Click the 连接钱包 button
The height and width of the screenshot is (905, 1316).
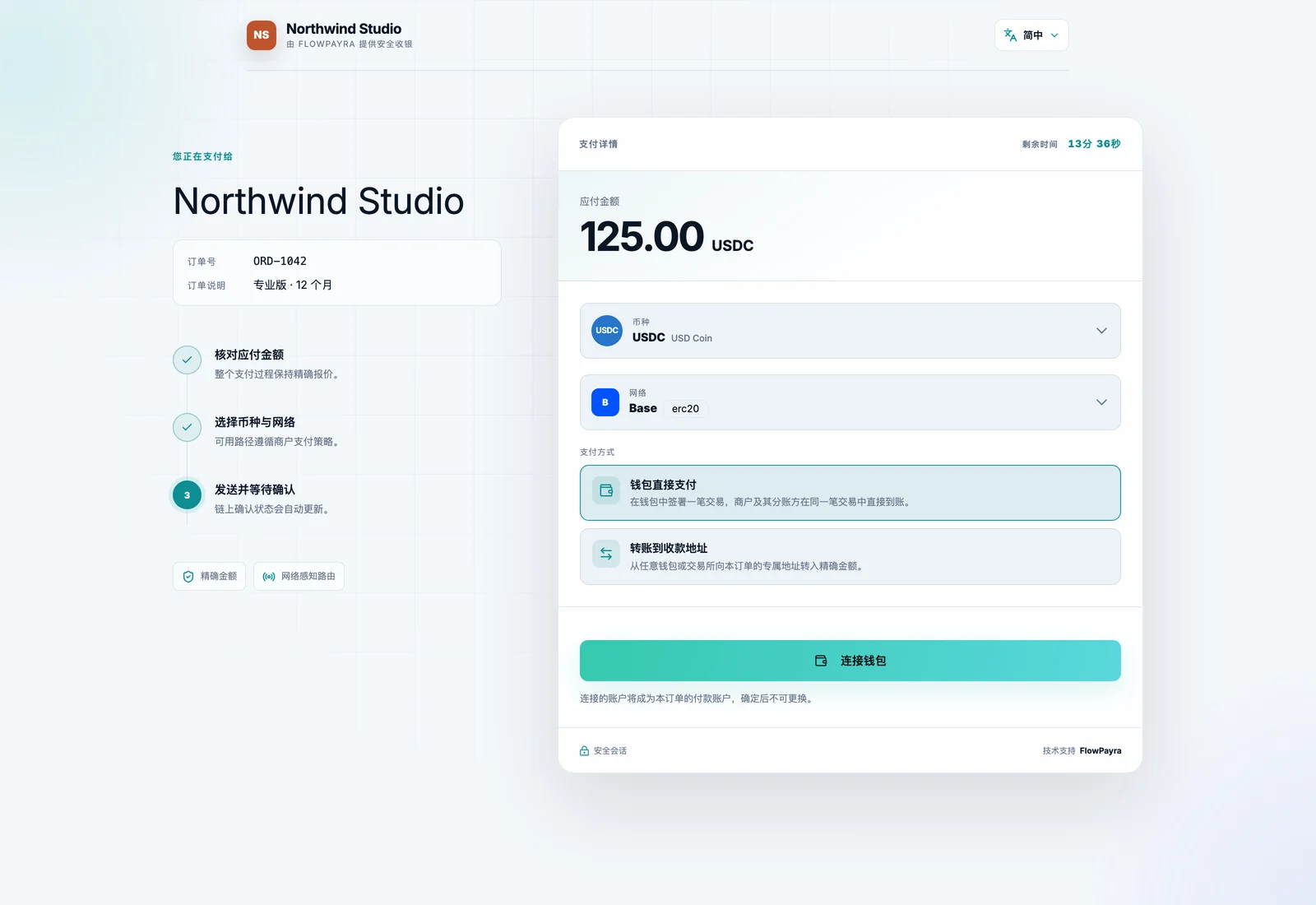850,661
